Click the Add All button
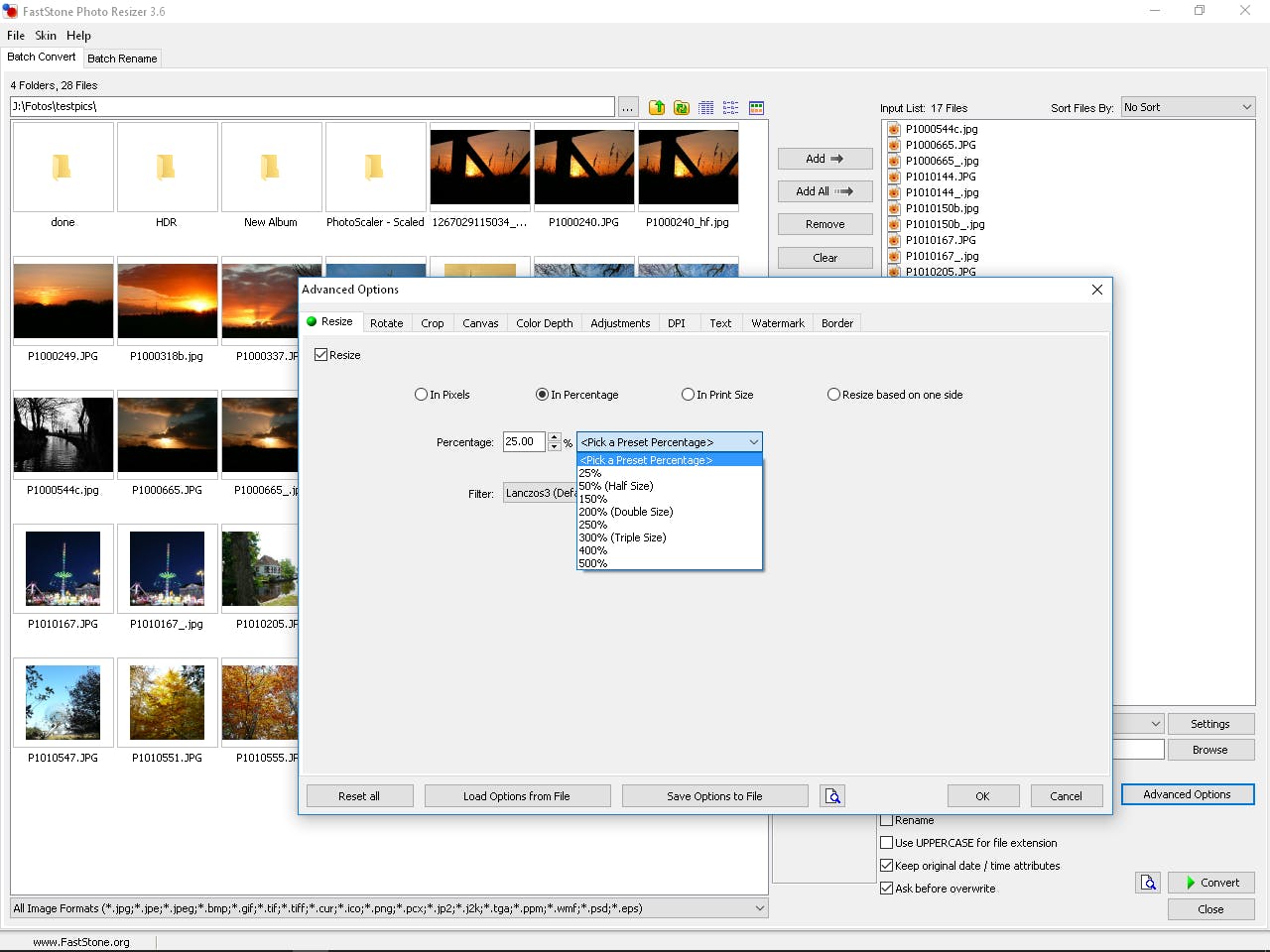 825,191
